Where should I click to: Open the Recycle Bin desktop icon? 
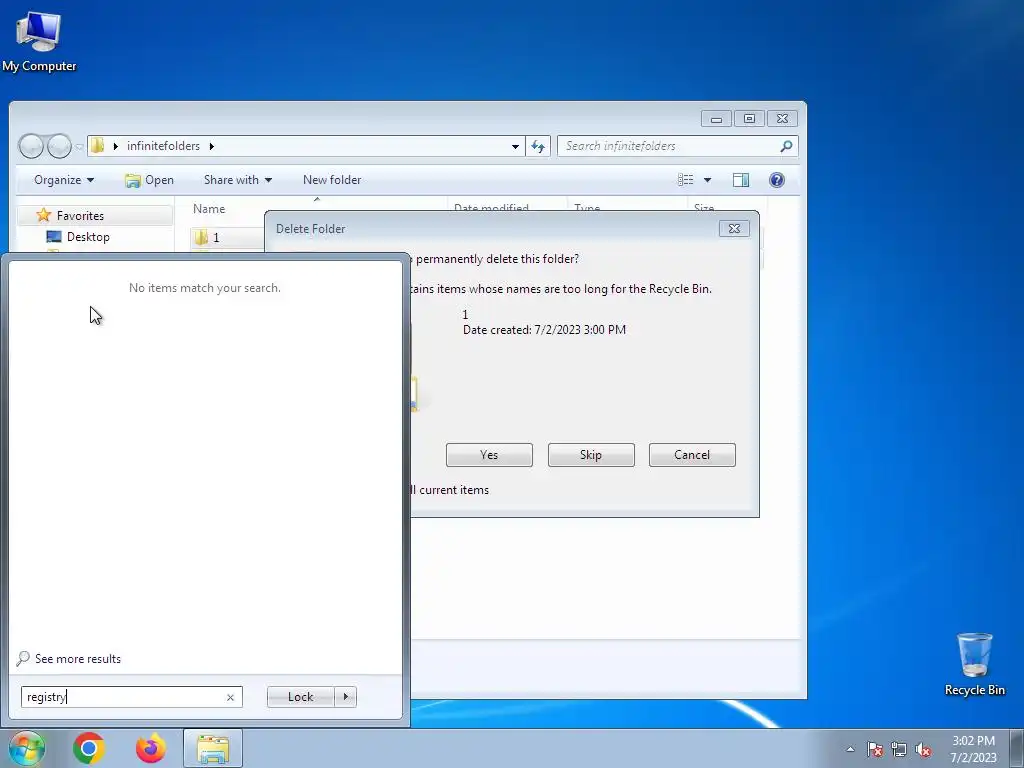(974, 664)
